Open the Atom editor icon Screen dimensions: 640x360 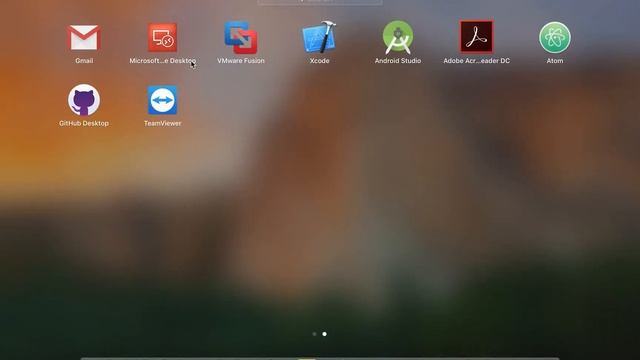pyautogui.click(x=555, y=38)
